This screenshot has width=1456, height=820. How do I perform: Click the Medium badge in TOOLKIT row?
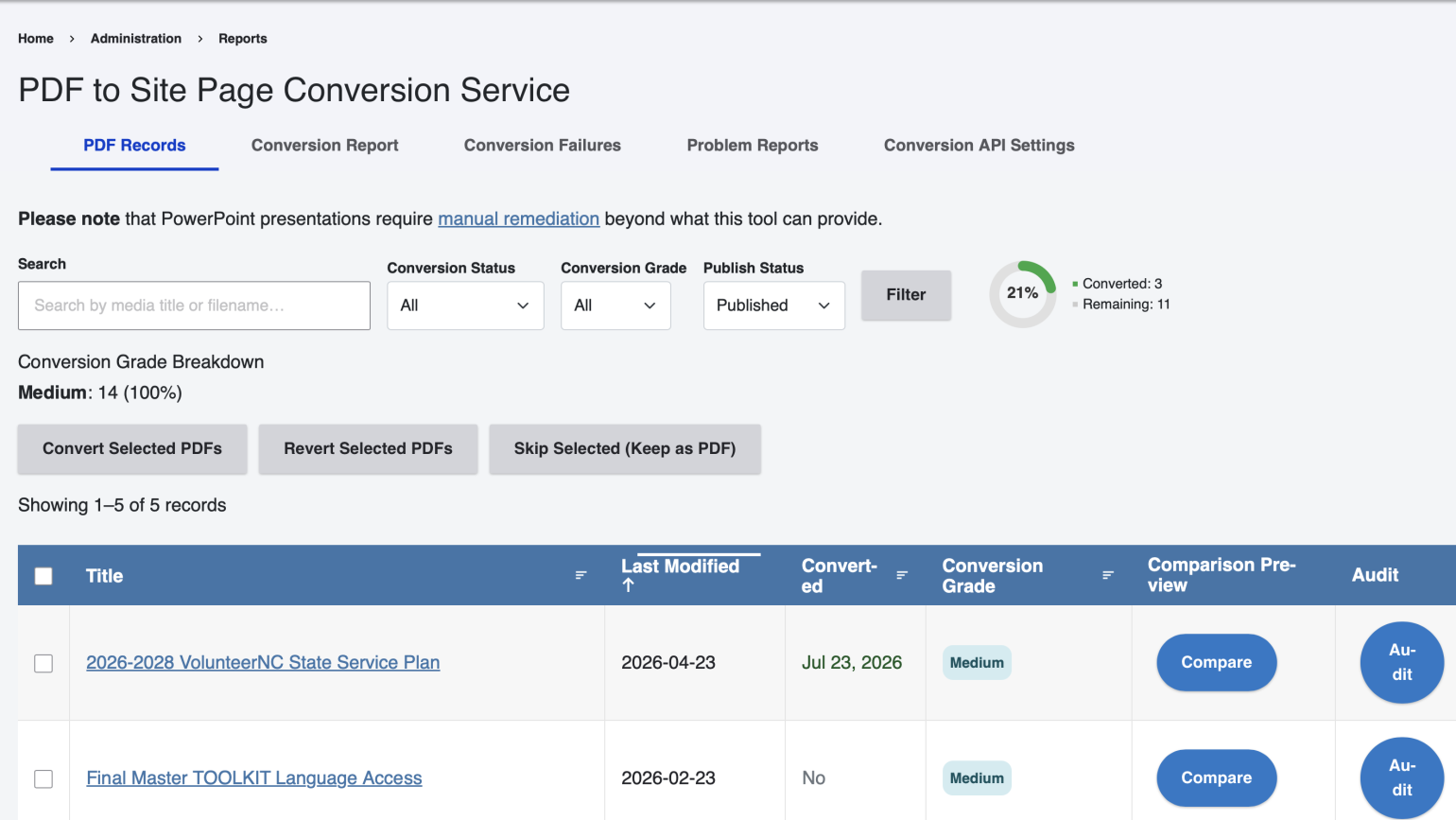[x=977, y=777]
